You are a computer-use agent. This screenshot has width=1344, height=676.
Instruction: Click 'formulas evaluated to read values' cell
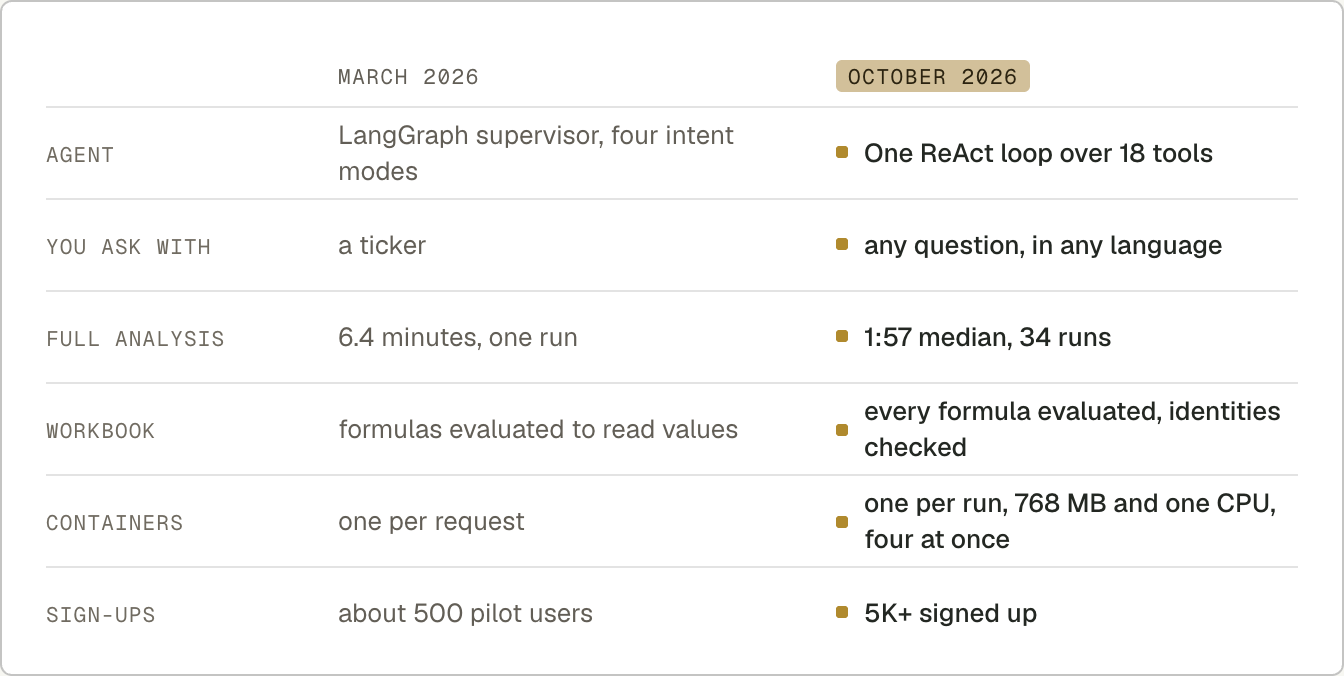538,429
